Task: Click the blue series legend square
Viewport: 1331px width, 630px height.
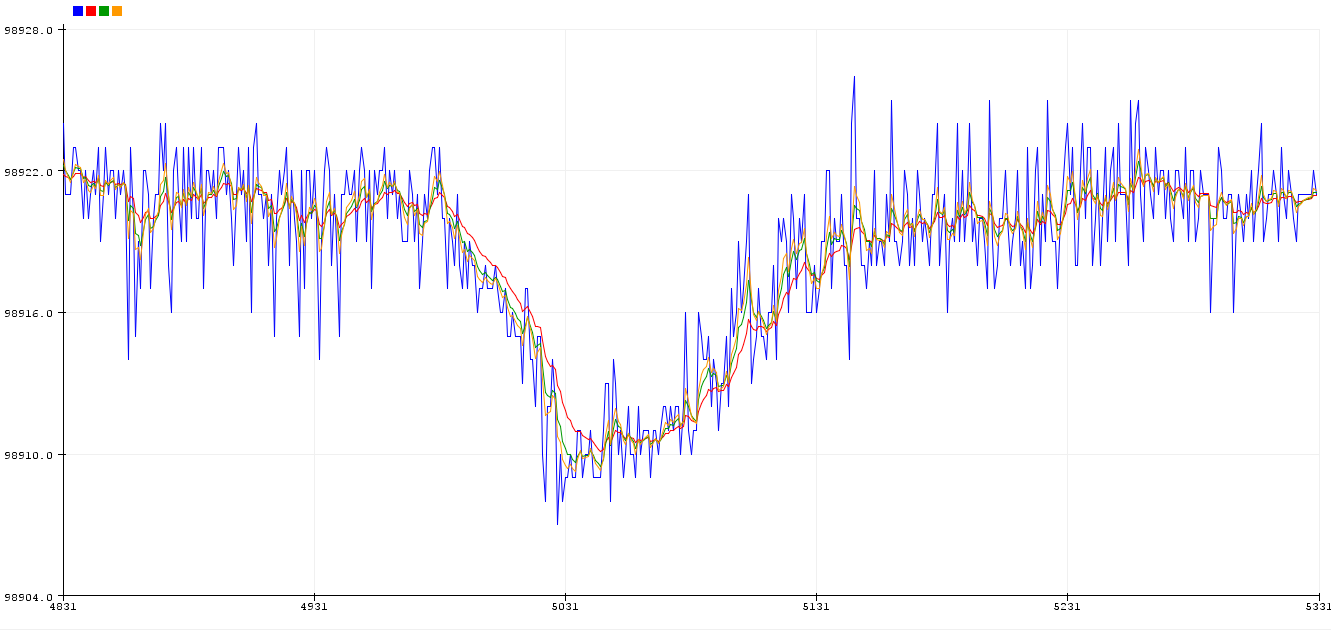Action: [78, 11]
